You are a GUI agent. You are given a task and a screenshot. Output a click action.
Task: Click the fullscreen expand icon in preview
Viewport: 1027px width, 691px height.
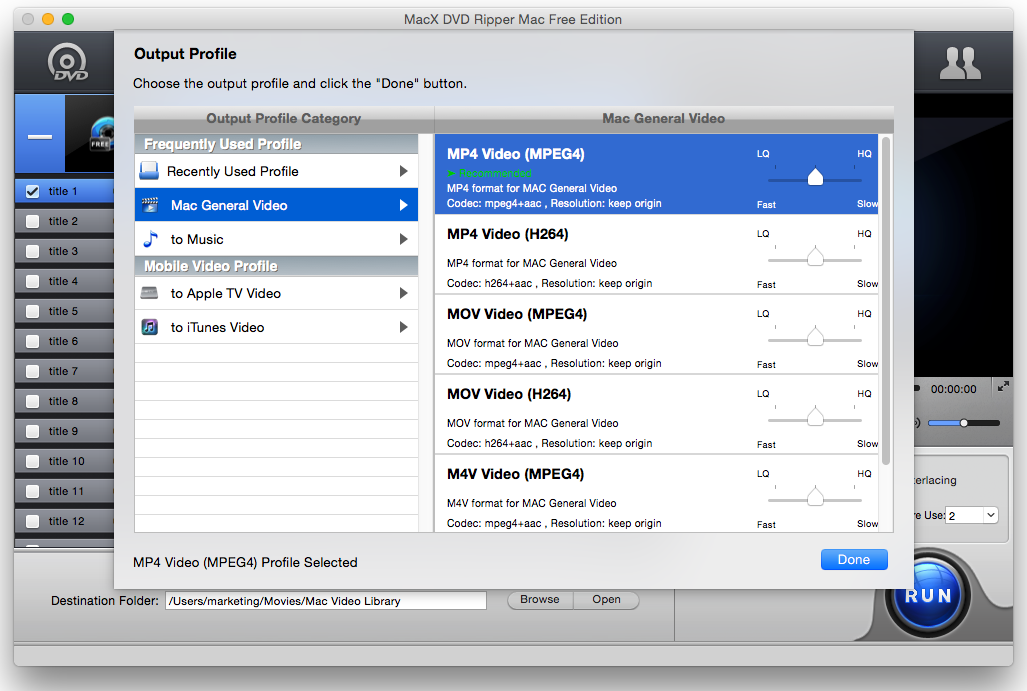tap(1003, 387)
